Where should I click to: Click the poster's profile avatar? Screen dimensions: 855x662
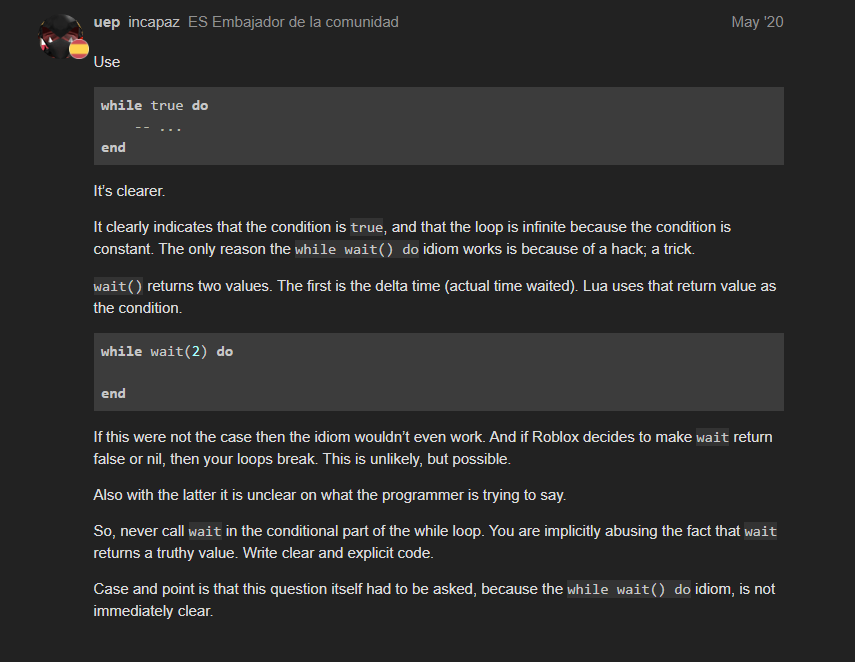[58, 34]
